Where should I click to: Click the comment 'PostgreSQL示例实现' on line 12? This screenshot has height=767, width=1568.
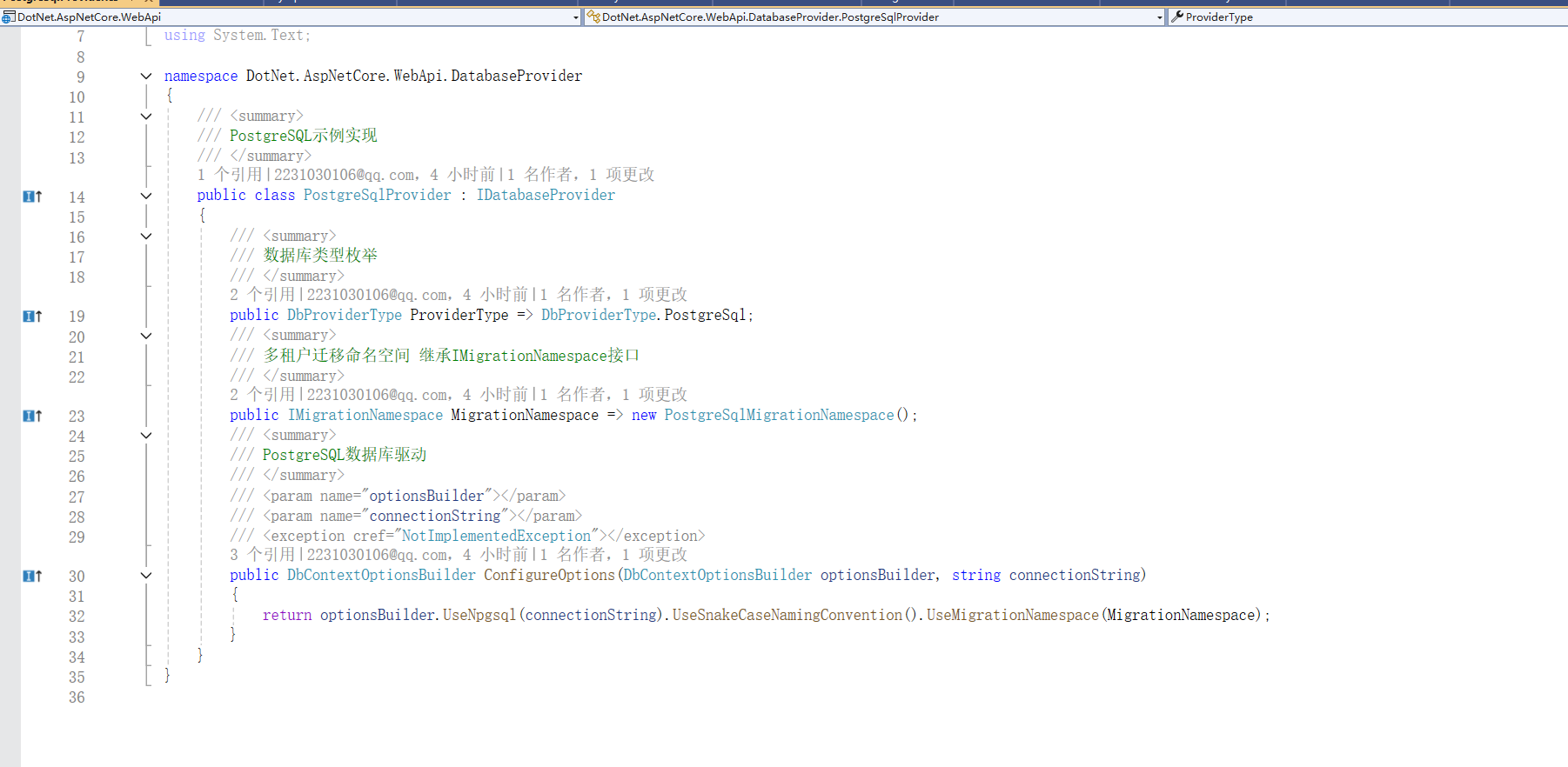pos(303,136)
